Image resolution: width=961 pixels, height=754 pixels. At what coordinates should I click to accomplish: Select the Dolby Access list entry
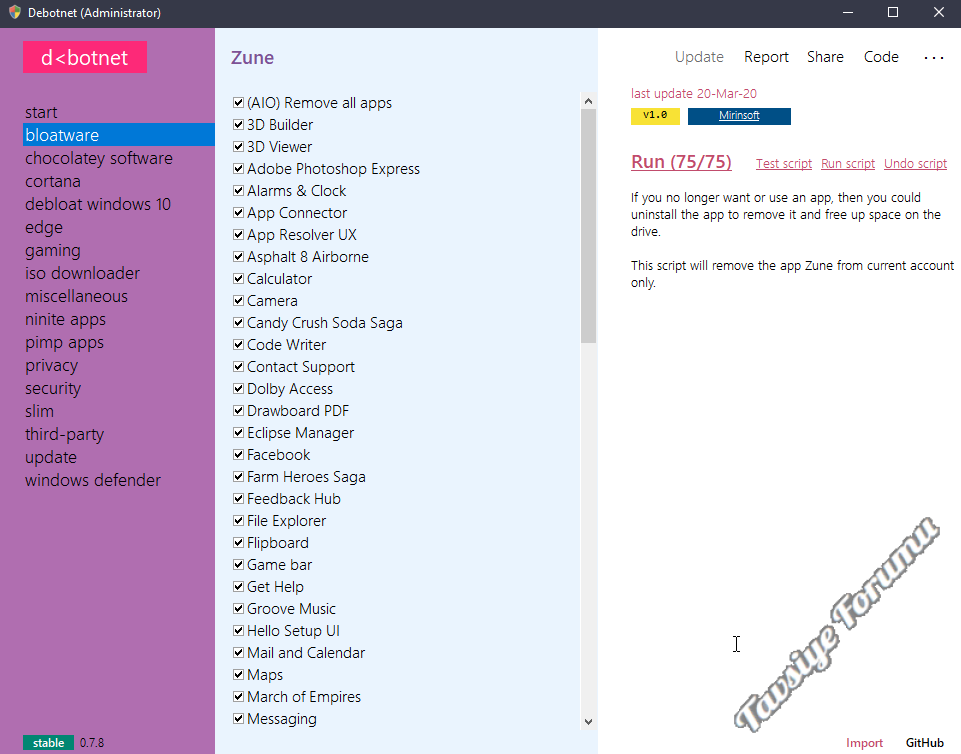pos(290,389)
